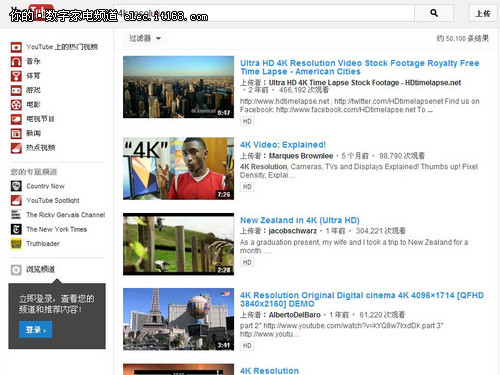Image resolution: width=500 pixels, height=375 pixels.
Task: Expand the filter dropdown above the results
Action: [145, 38]
